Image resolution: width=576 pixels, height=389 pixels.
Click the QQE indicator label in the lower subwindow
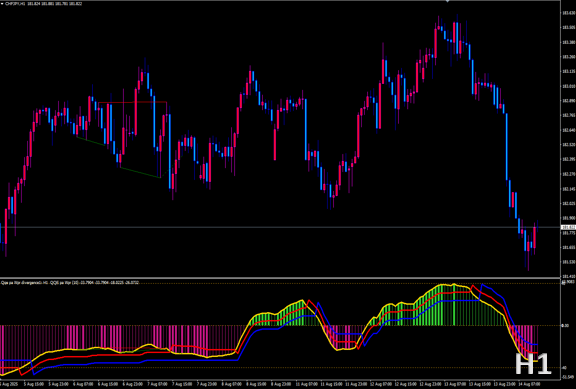[x=70, y=282]
